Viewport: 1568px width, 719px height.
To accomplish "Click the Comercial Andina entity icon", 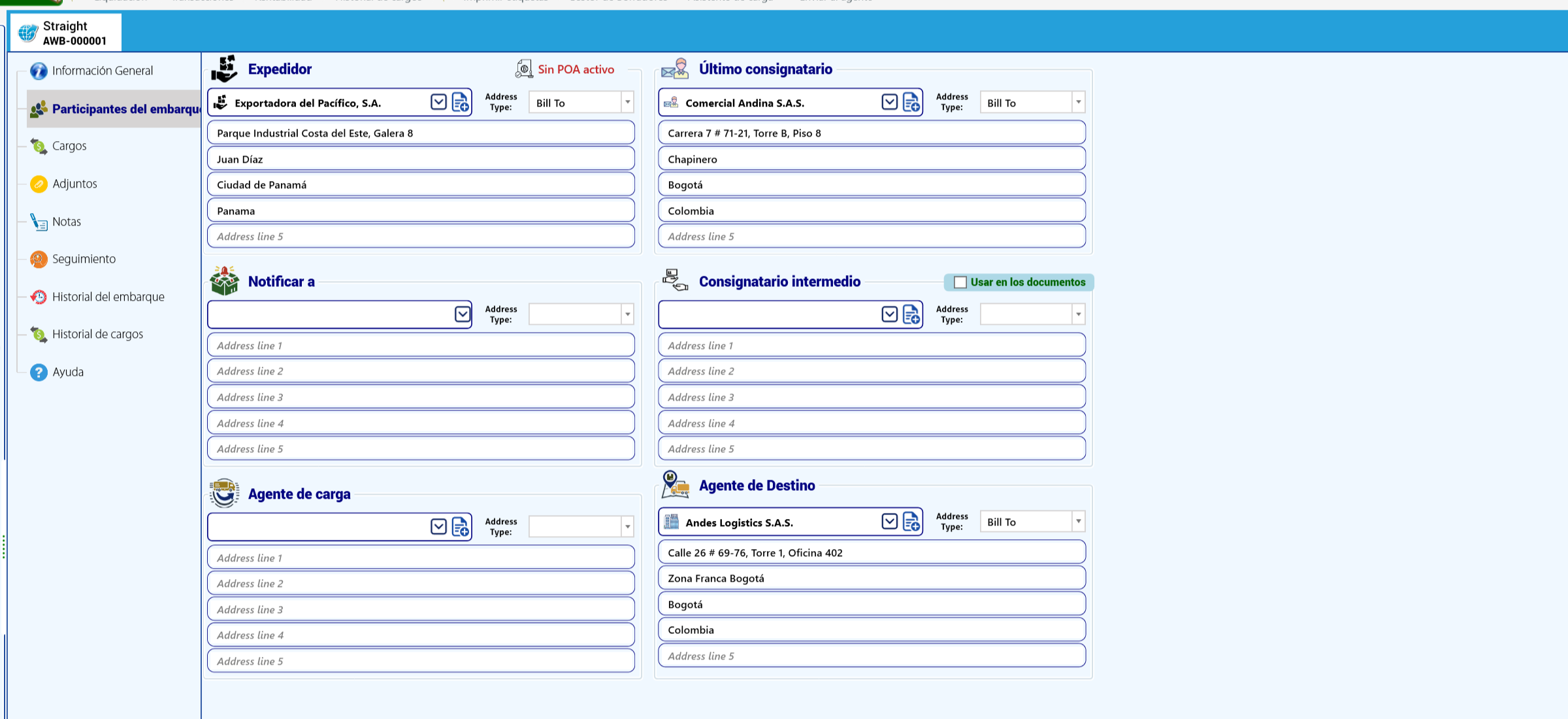I will pos(671,103).
